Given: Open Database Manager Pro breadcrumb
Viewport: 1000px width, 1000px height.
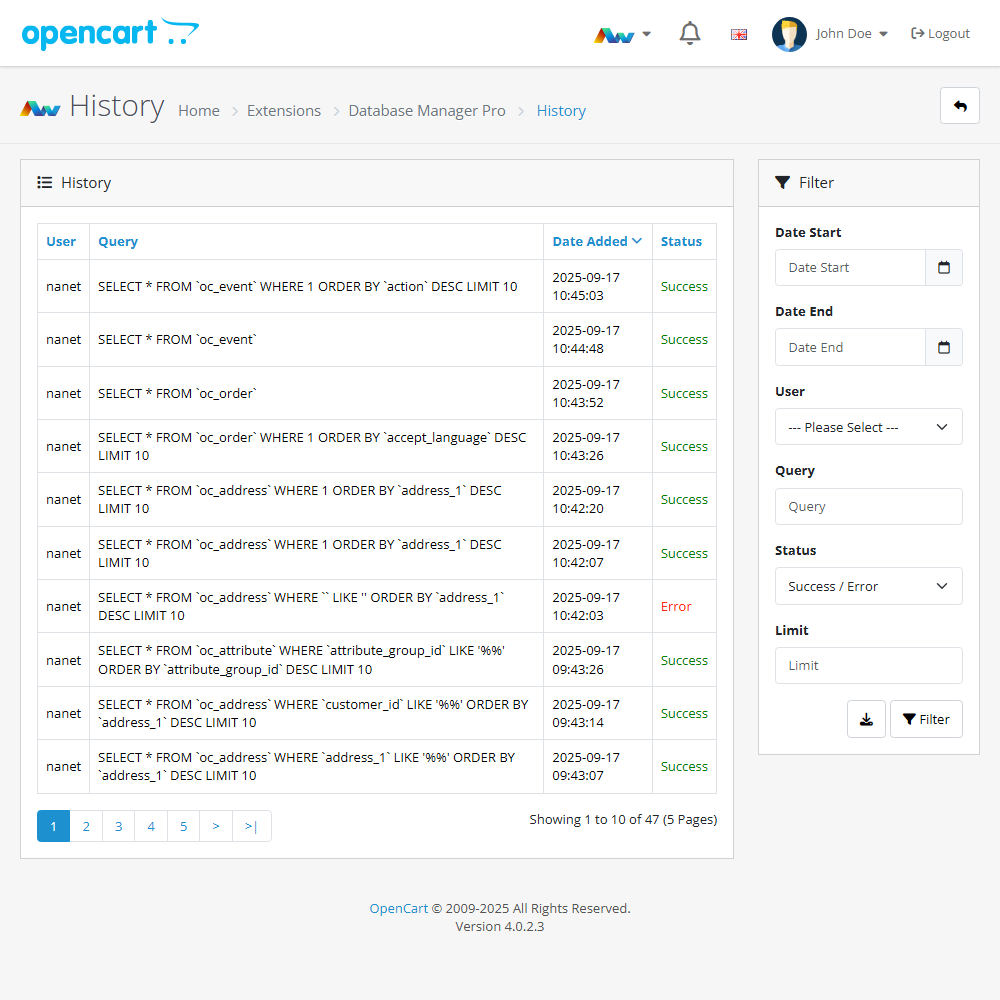Looking at the screenshot, I should (427, 111).
